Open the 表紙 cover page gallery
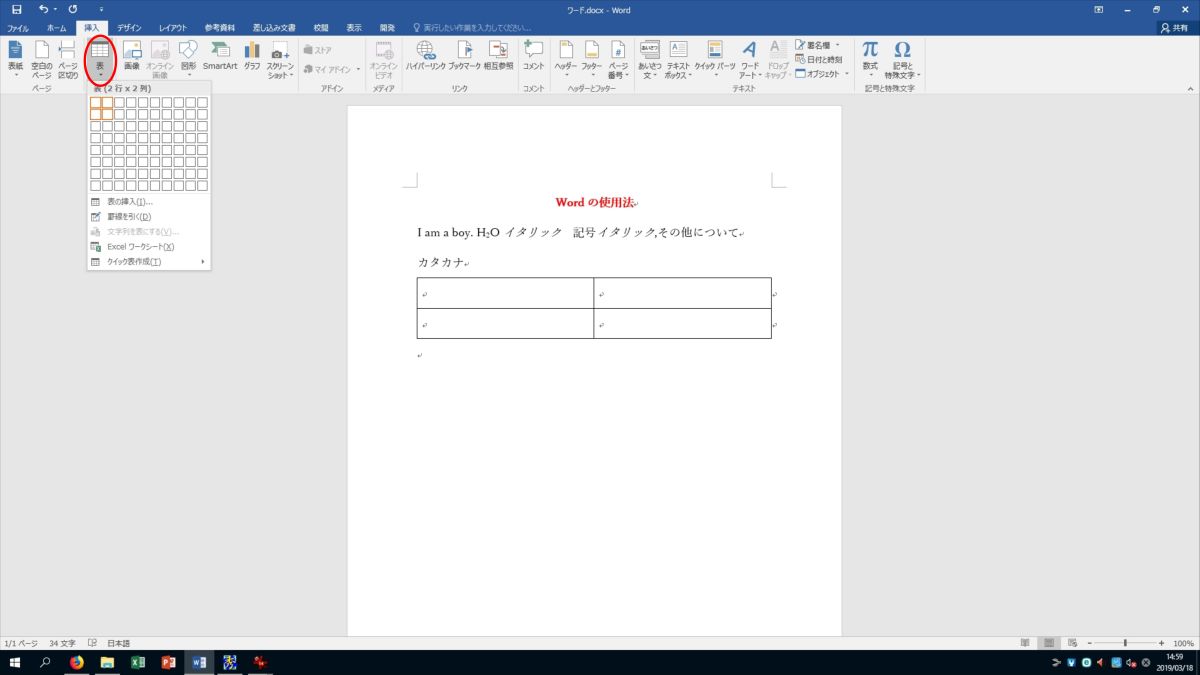Viewport: 1200px width, 675px height. pos(15,60)
